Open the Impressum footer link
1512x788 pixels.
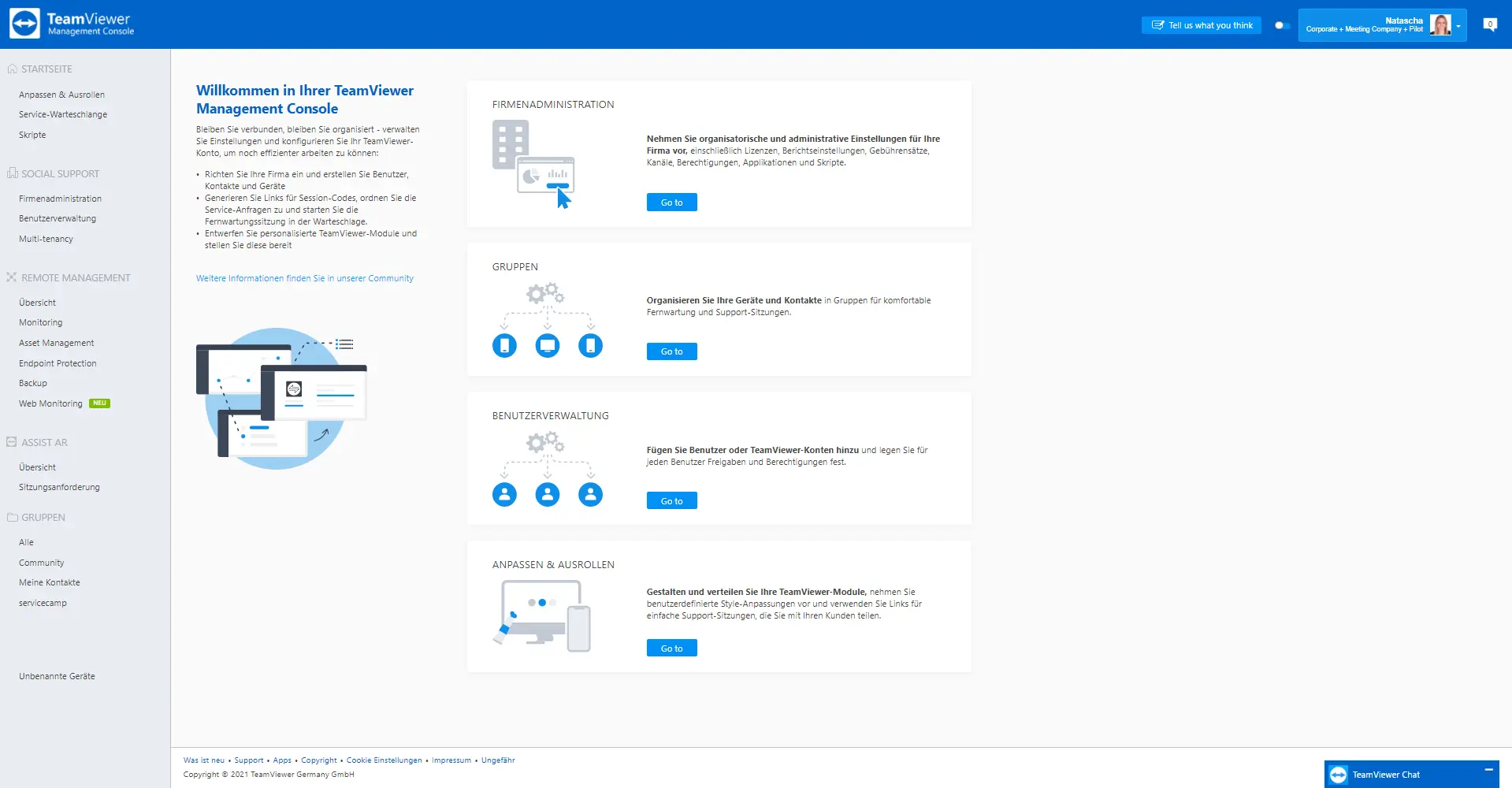451,760
